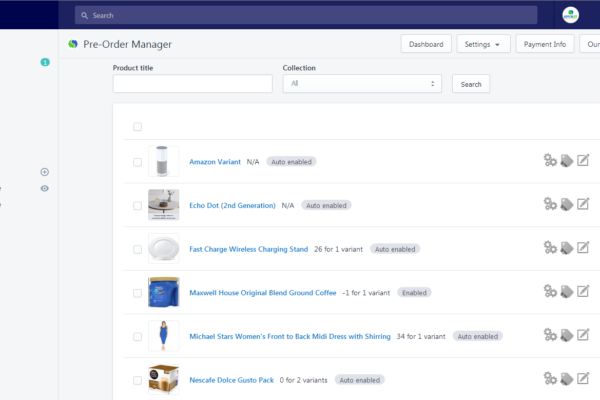Click tag icon for Michael Stars dress
The image size is (600, 400).
point(567,335)
